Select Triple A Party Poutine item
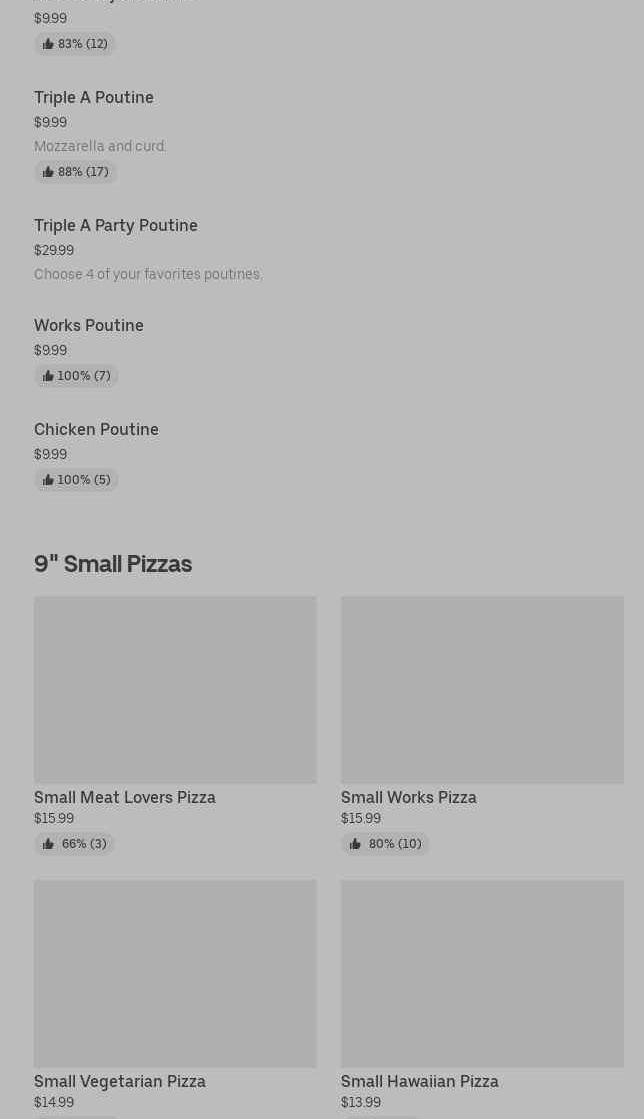This screenshot has height=1119, width=644. click(116, 225)
